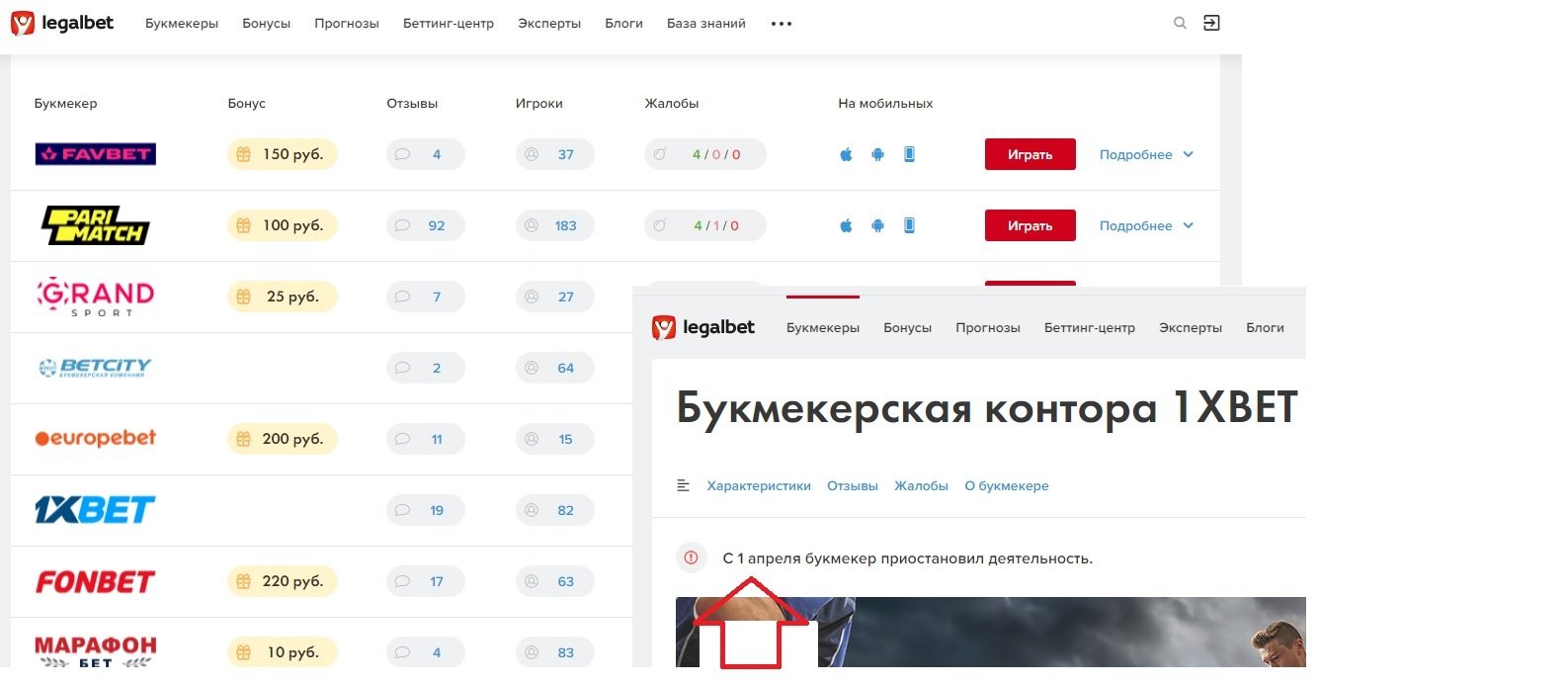The image size is (1568, 685).
Task: Open the Букмекеры menu in top navigation
Action: coord(182,23)
